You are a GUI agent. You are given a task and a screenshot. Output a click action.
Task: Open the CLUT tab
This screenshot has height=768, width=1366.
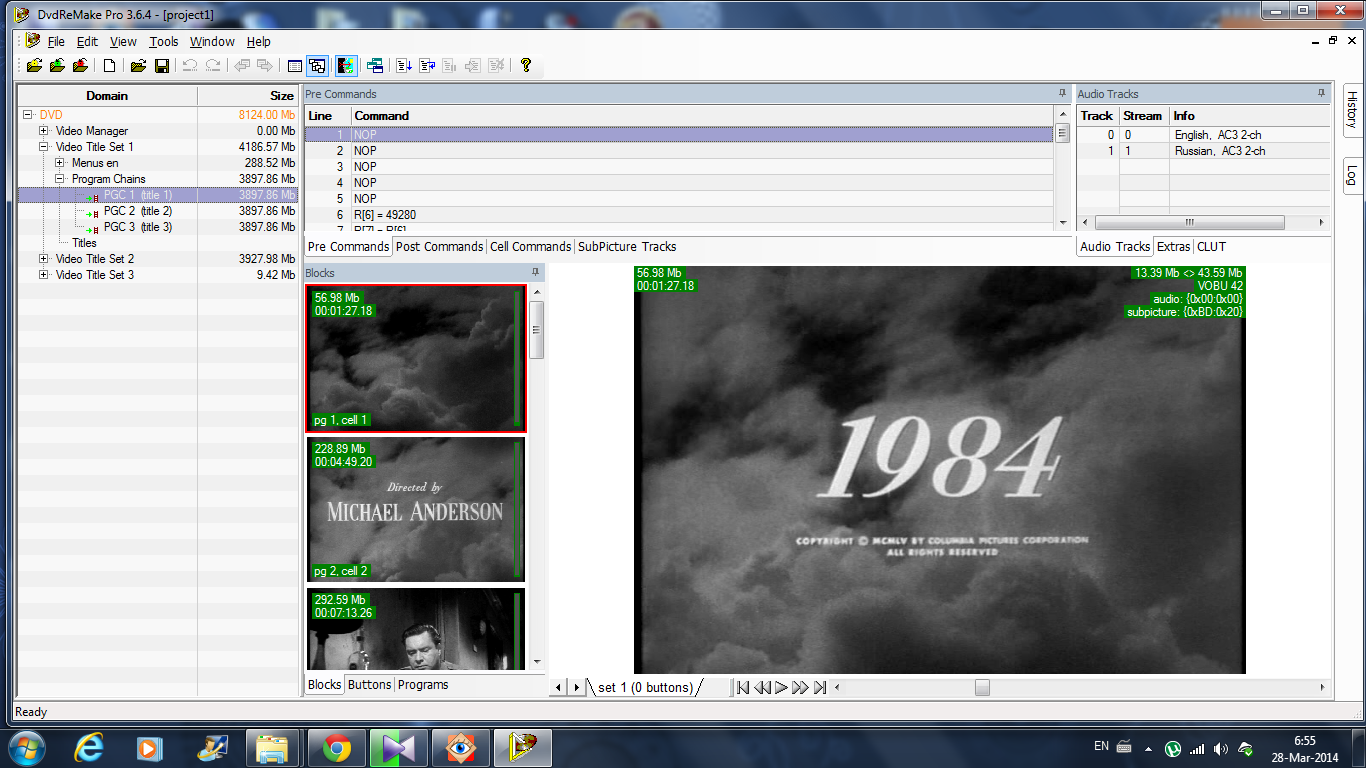coord(1211,247)
